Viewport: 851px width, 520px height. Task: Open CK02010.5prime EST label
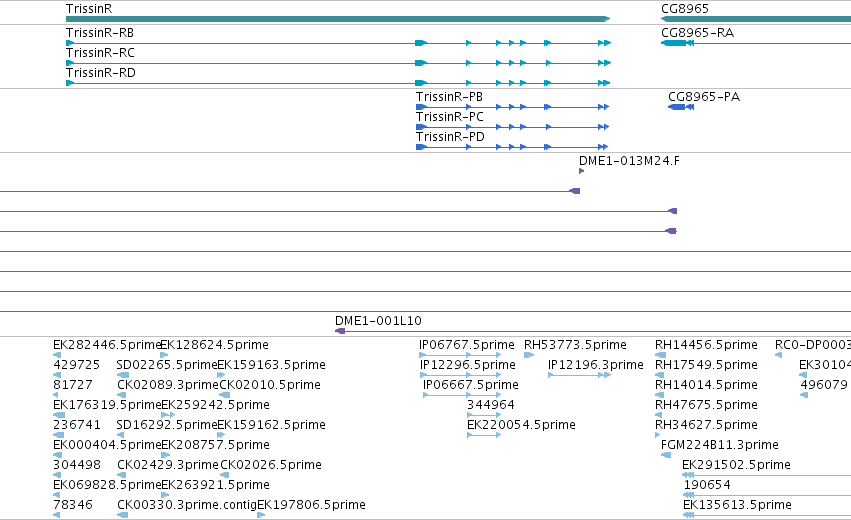coord(270,385)
